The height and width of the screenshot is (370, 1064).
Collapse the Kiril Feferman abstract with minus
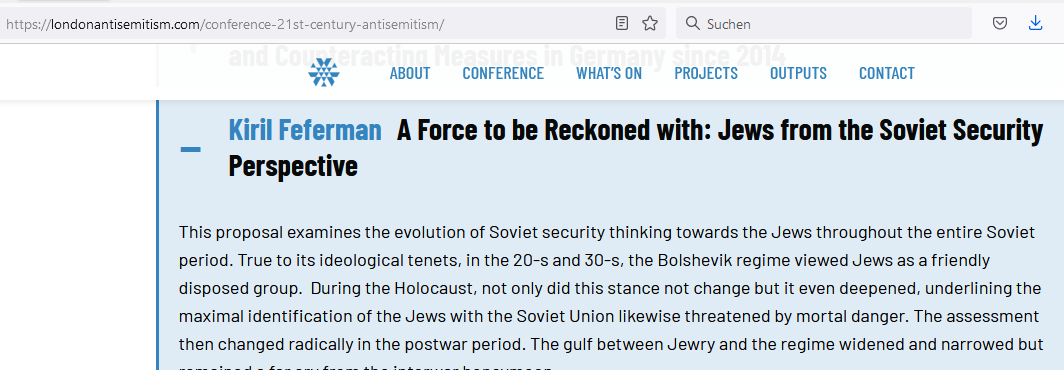191,149
